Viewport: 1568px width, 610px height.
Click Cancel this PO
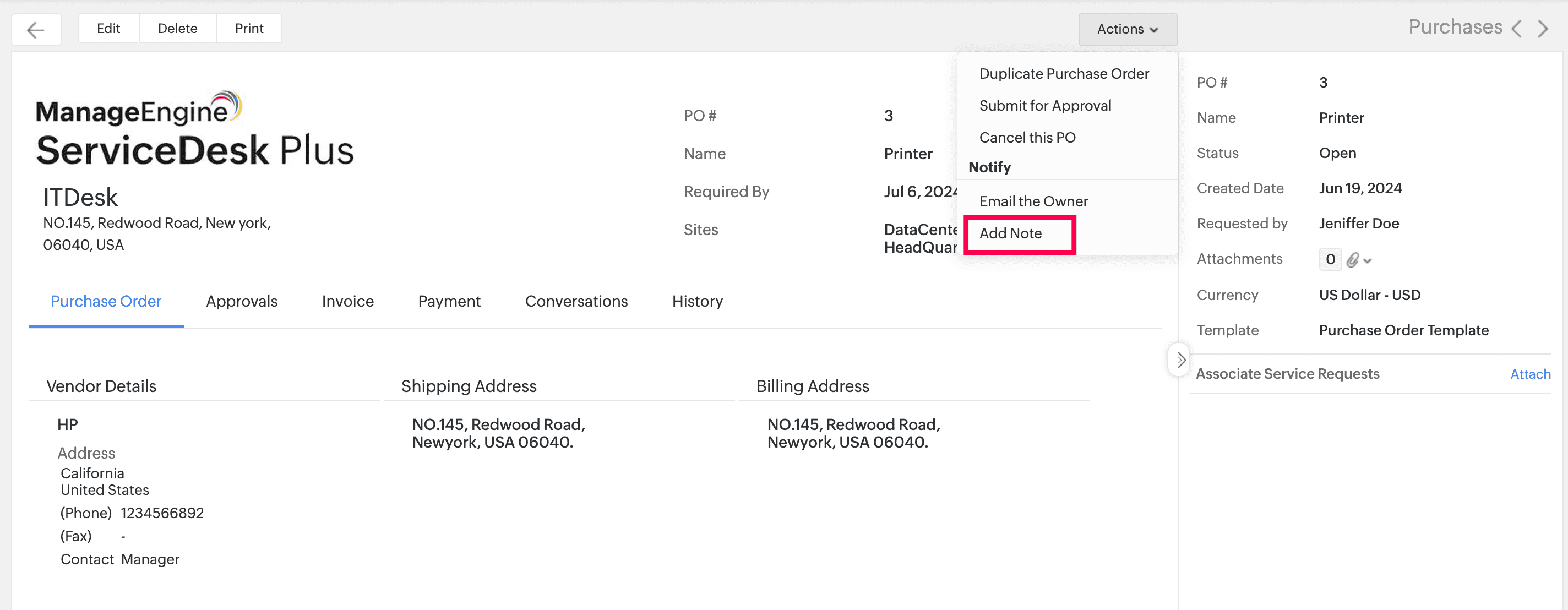point(1027,138)
